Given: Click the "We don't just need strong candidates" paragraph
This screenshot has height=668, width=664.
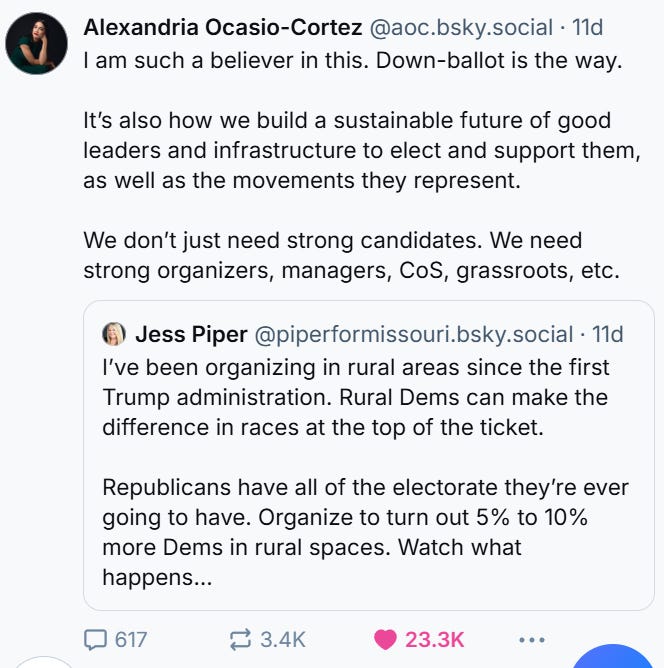Looking at the screenshot, I should 352,255.
